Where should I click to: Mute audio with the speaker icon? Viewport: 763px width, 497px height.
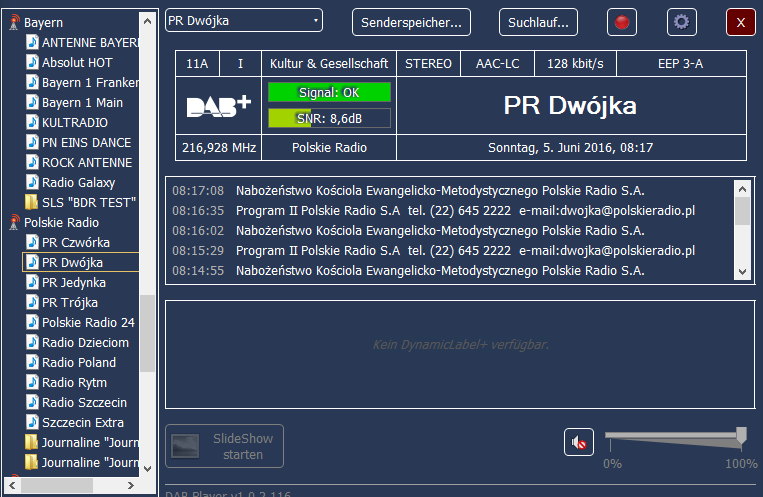click(579, 441)
